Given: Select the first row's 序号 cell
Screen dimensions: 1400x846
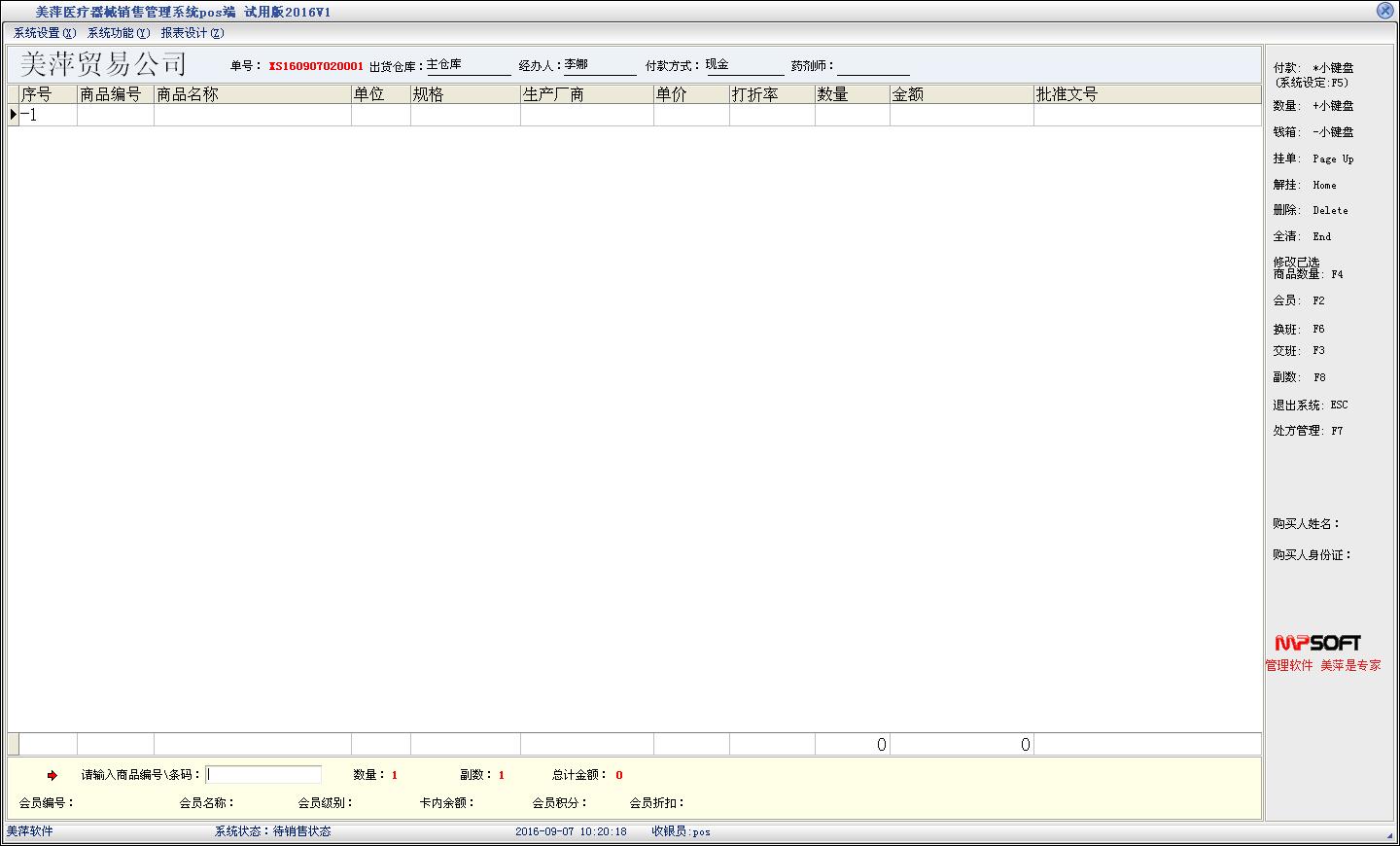Looking at the screenshot, I should pyautogui.click(x=48, y=115).
